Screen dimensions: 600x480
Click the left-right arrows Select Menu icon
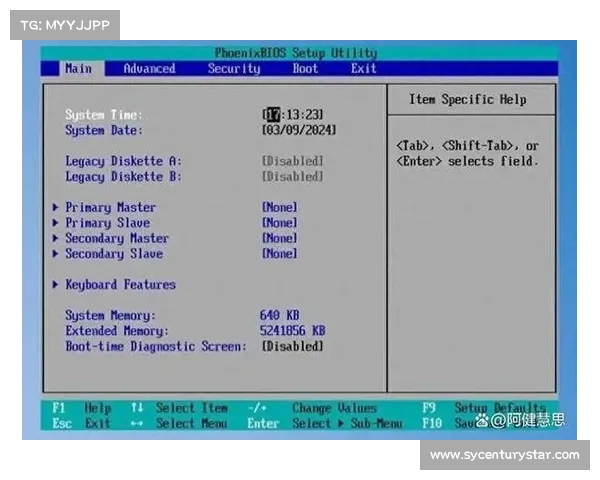tap(137, 424)
